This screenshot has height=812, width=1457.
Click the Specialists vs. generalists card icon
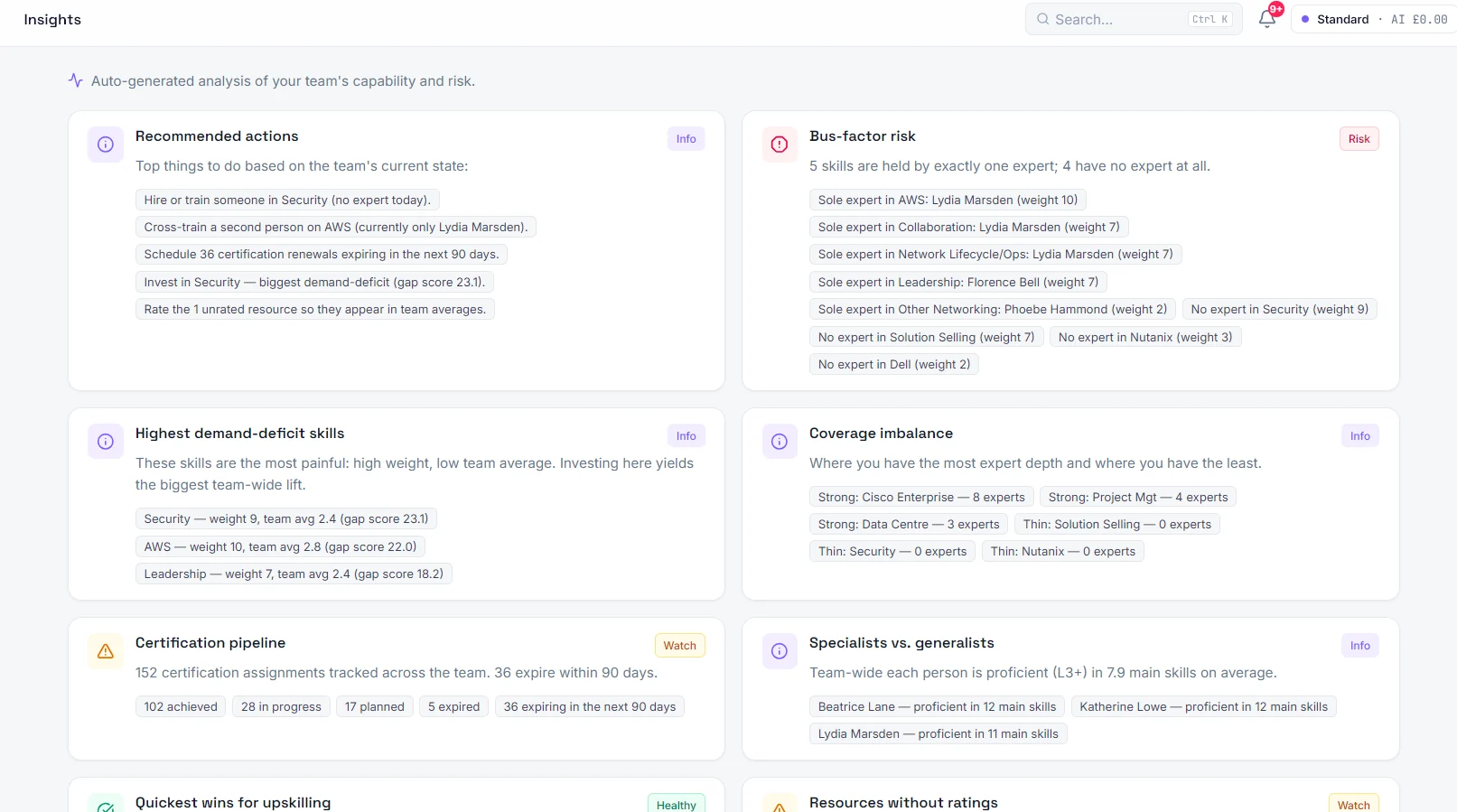click(x=780, y=651)
